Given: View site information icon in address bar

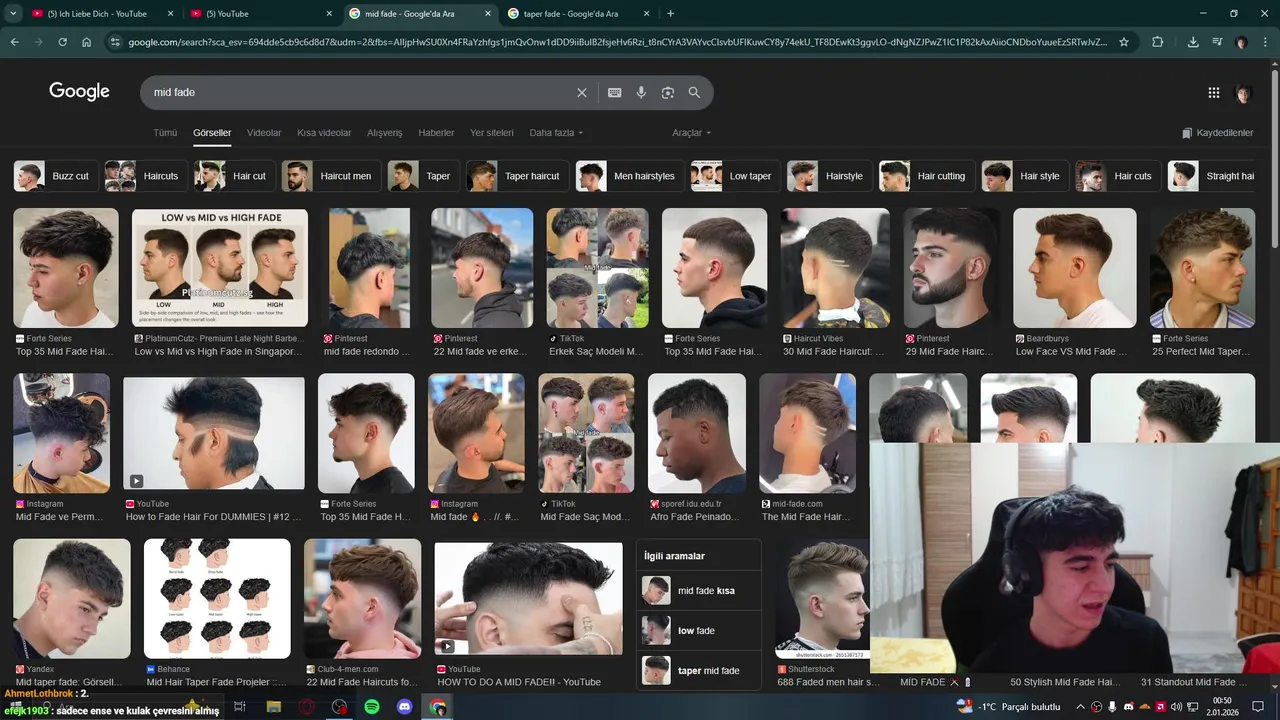Looking at the screenshot, I should pos(115,42).
